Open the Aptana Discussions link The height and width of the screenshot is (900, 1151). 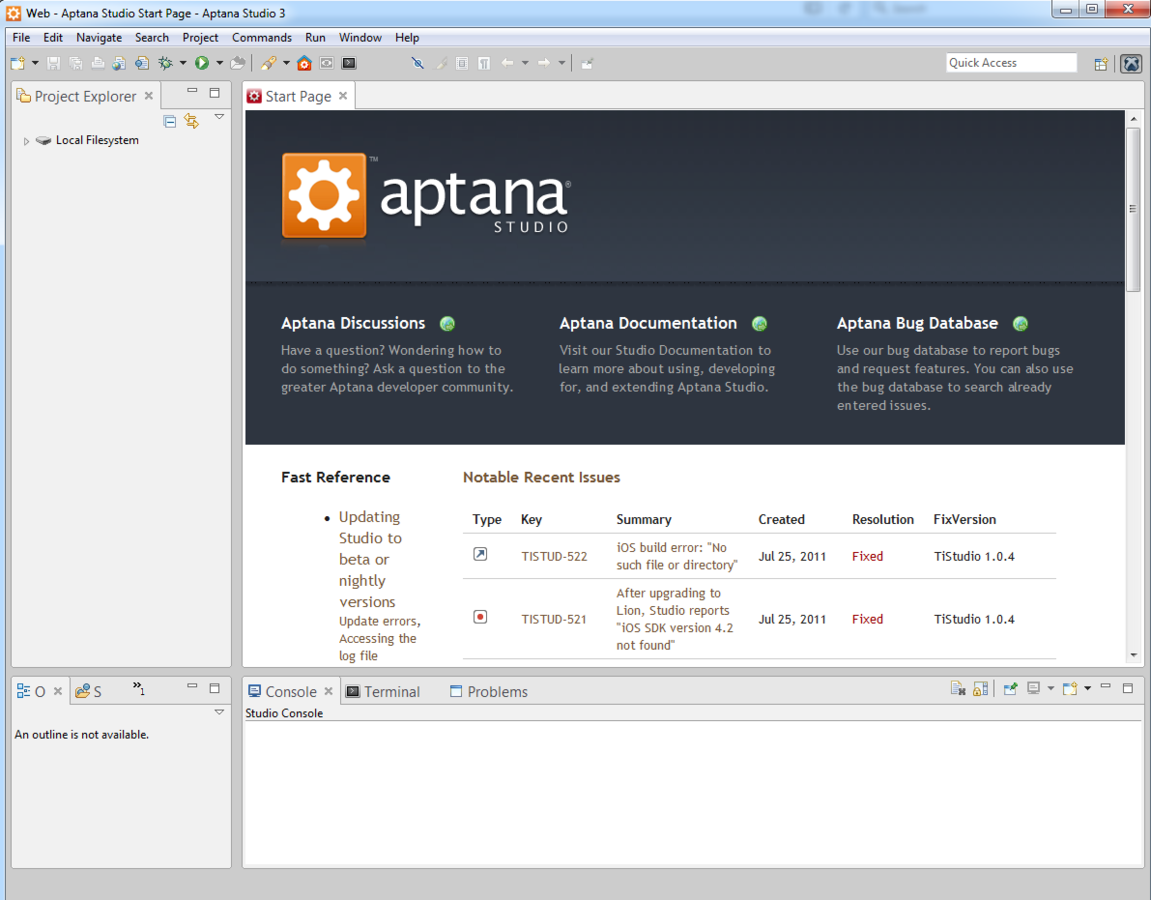[353, 323]
